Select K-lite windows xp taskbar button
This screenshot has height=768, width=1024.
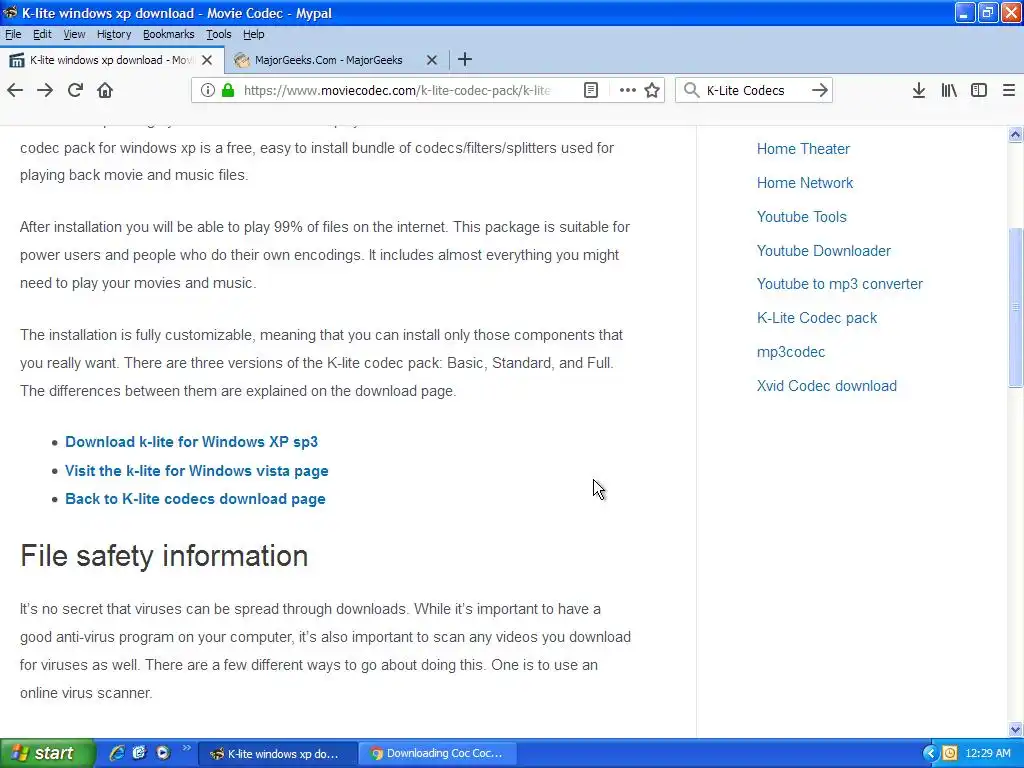point(278,753)
